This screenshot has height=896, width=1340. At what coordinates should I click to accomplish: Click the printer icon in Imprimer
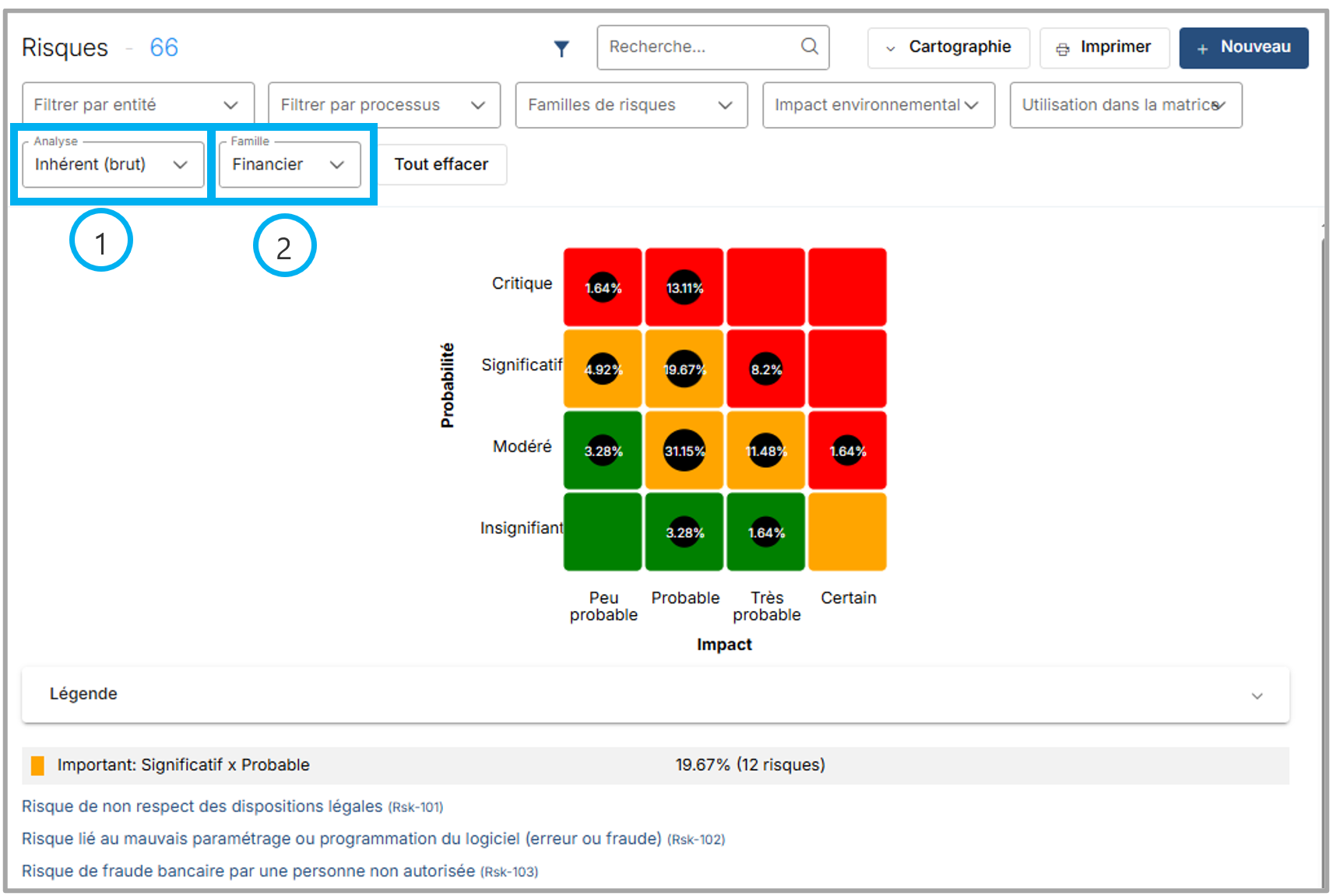coord(1062,48)
